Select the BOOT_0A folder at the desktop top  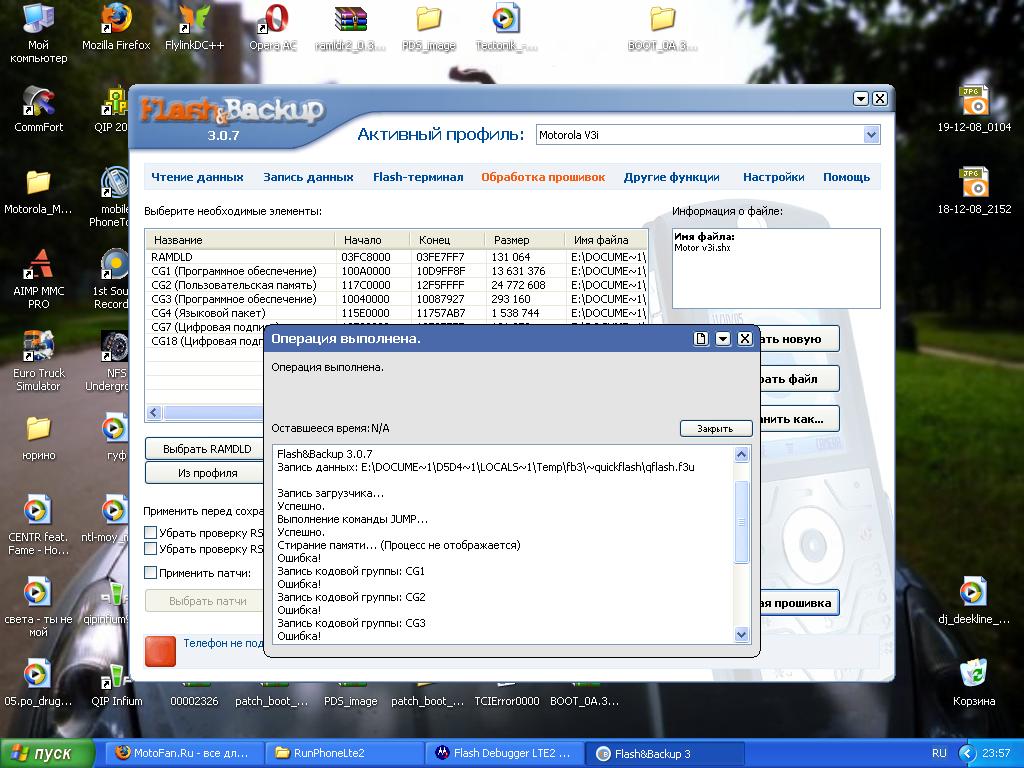662,27
